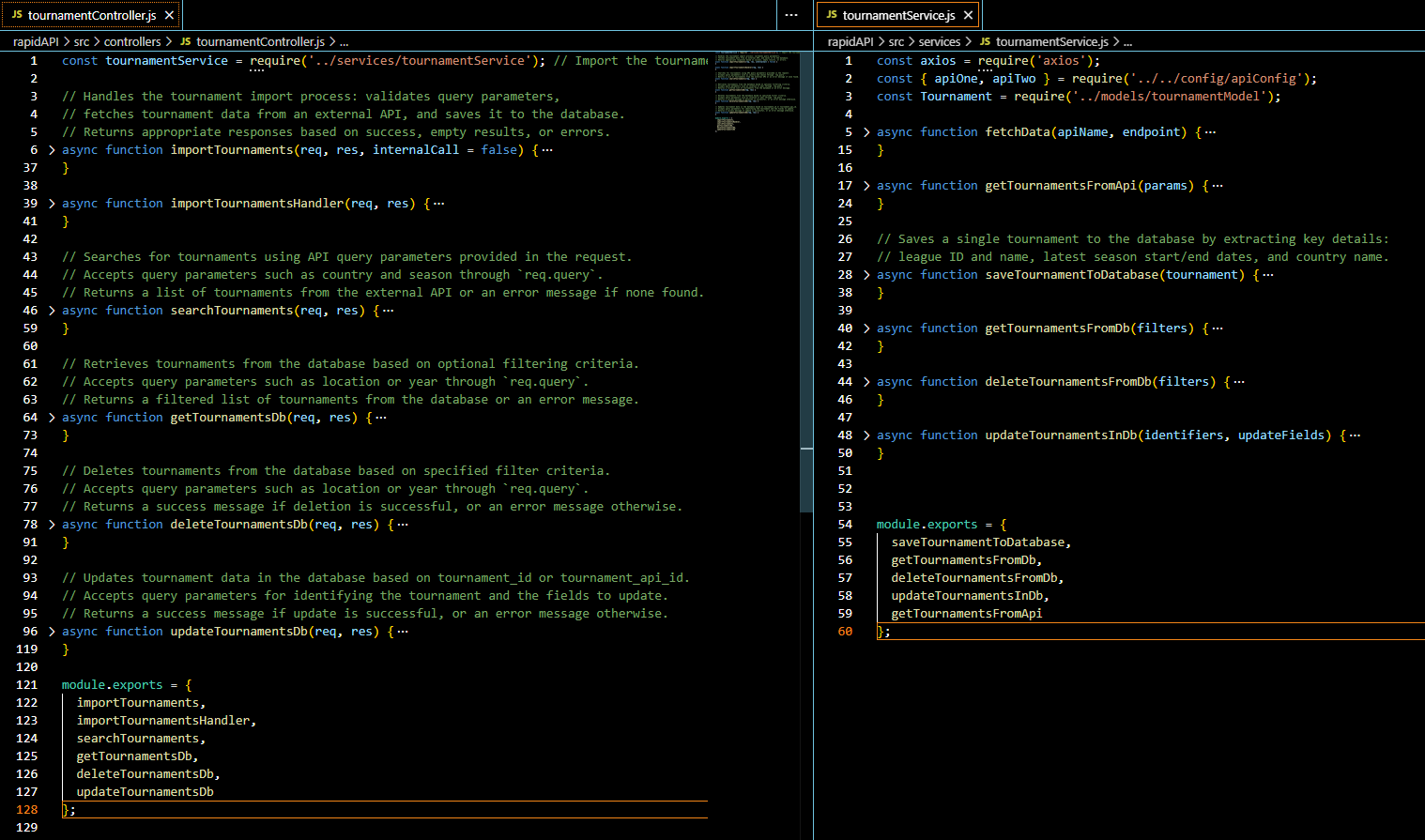Expand the saveTournamentToDatabase function fold
Screen dimensions: 1425x840
point(866,275)
